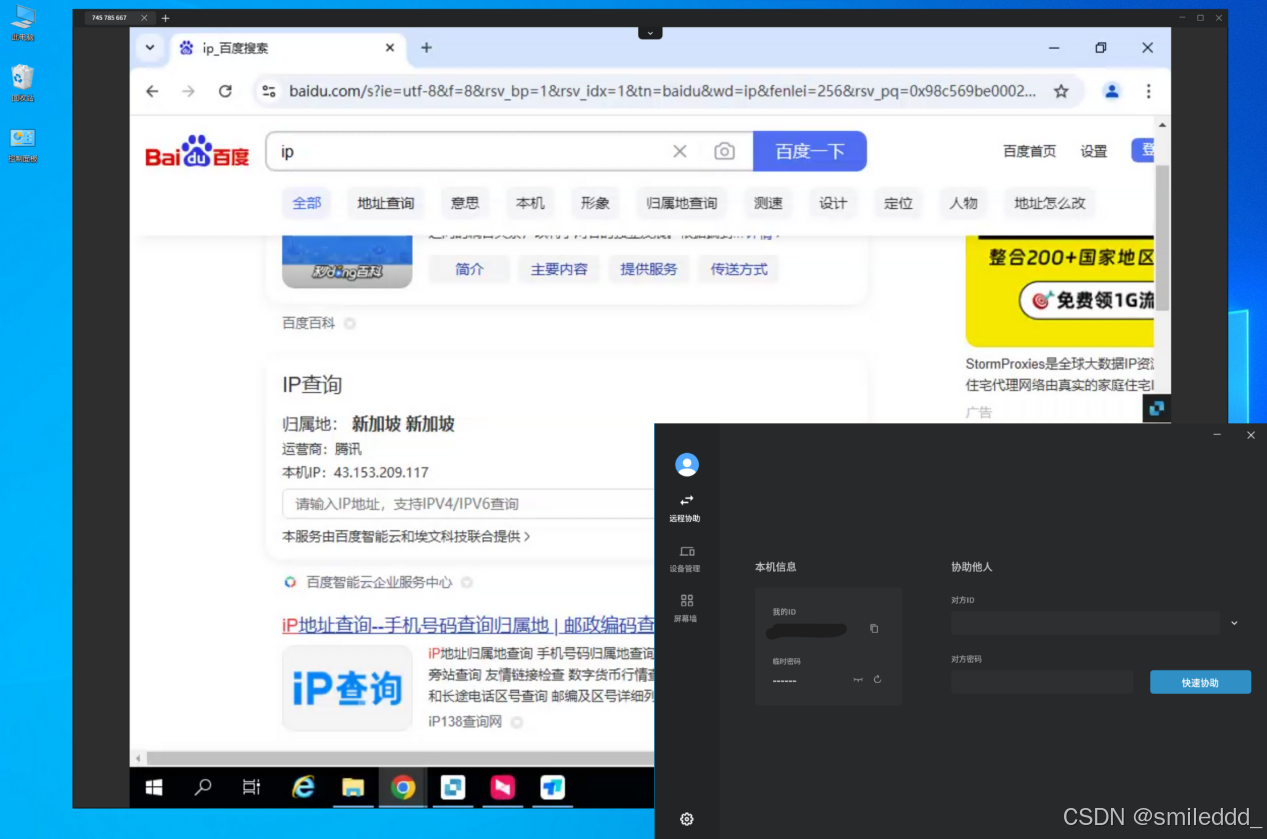This screenshot has width=1267, height=839.
Task: Click the 秒懂百科 video thumbnail
Action: coord(347,262)
